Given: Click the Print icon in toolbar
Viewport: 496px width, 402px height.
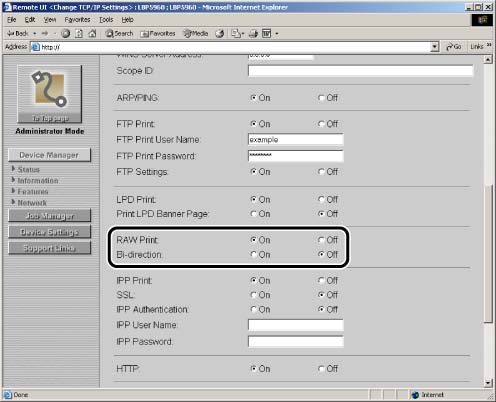Looking at the screenshot, I should click(254, 33).
